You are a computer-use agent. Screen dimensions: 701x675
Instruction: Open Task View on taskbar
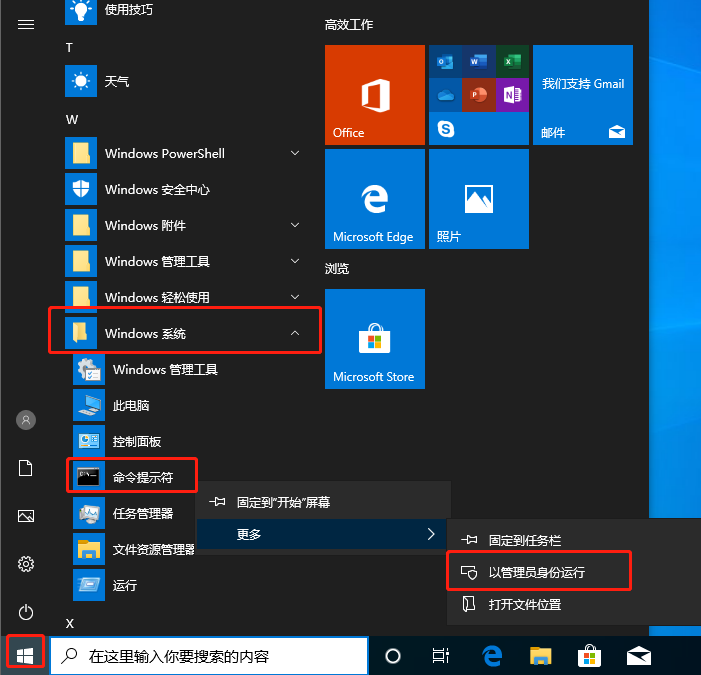pos(441,656)
